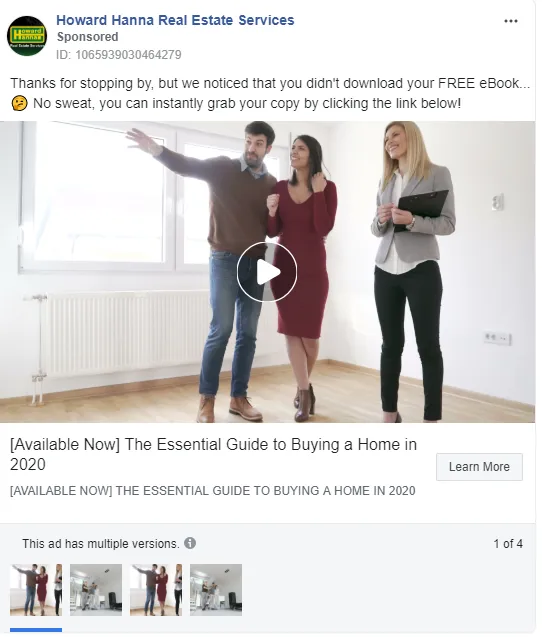Image resolution: width=542 pixels, height=637 pixels.
Task: Click the ad post caption text
Action: [270, 93]
